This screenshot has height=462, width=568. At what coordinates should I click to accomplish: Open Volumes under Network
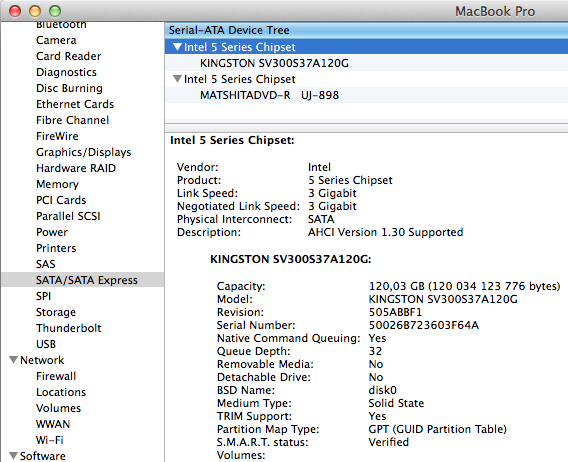click(58, 408)
